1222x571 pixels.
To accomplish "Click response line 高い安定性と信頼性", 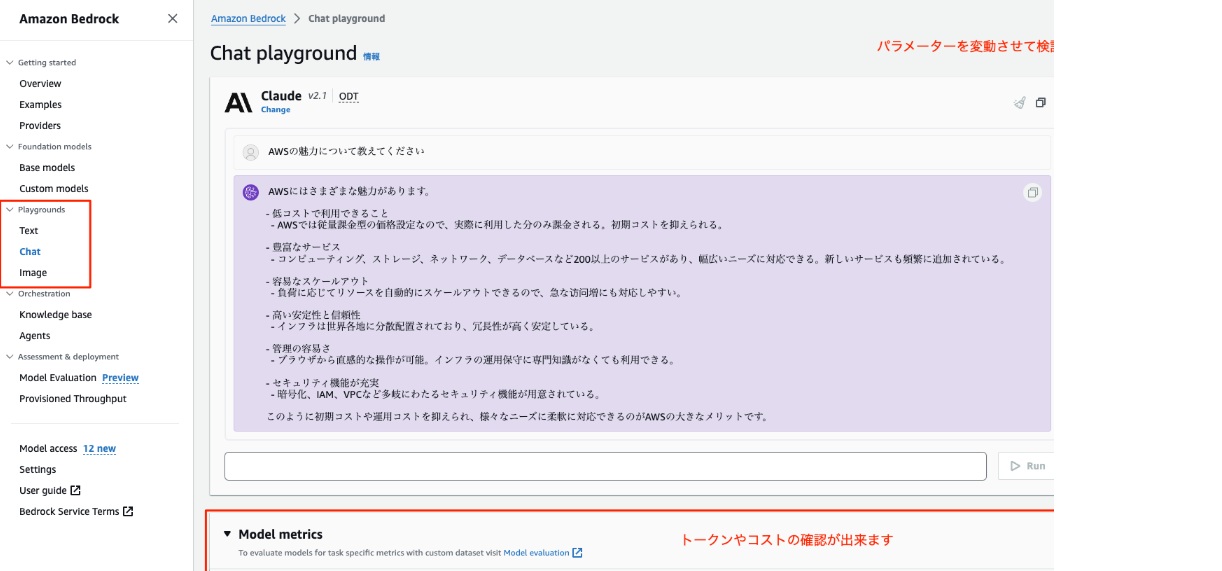I will pyautogui.click(x=314, y=315).
